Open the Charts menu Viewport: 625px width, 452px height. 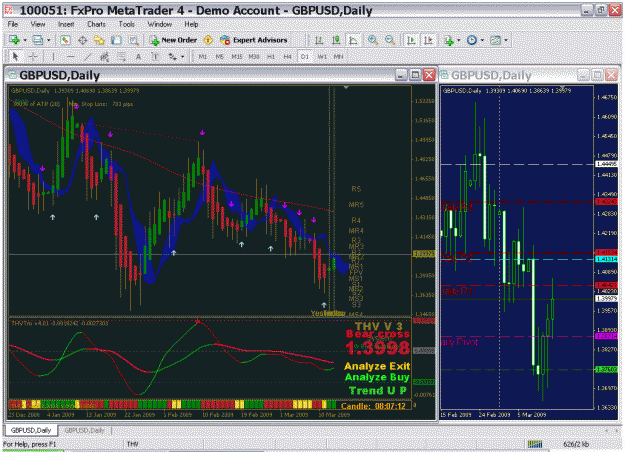click(96, 24)
